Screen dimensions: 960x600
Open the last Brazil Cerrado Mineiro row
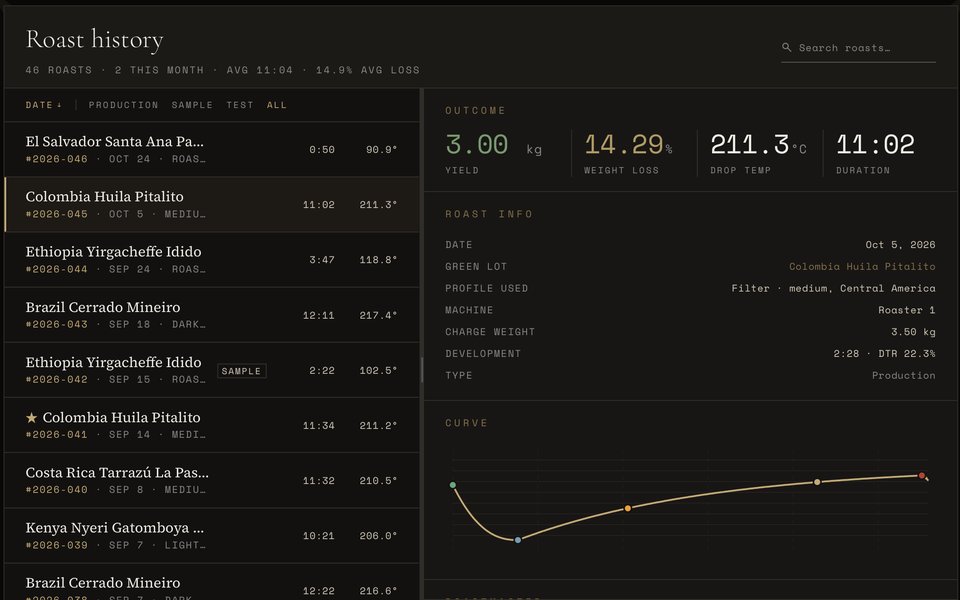pos(212,582)
